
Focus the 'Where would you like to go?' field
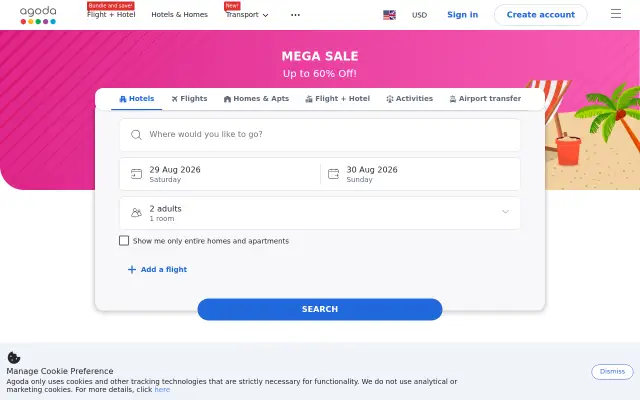320,135
